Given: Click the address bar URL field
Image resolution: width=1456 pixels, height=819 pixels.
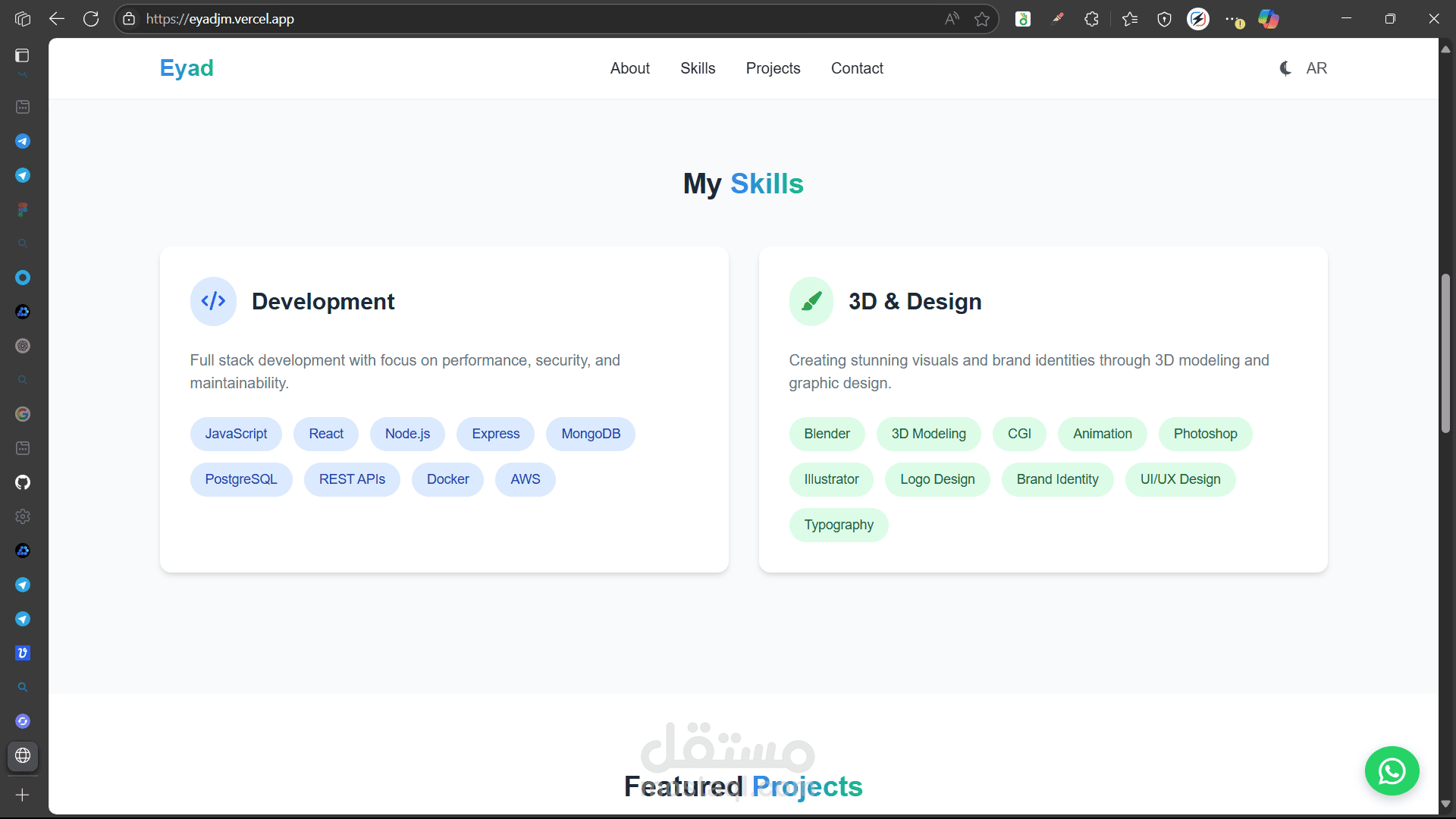Looking at the screenshot, I should 531,19.
